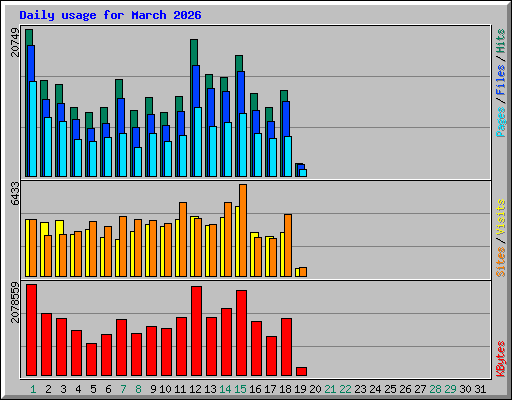The width and height of the screenshot is (512, 400).
Task: Click the green 'Hits' legend label
Action: 501,41
